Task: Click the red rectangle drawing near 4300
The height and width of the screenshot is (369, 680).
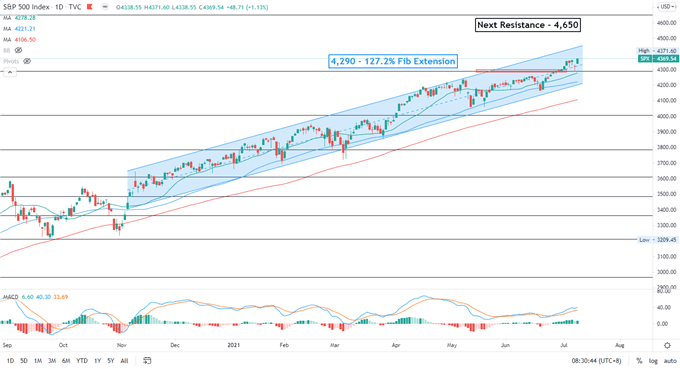Action: coord(520,70)
